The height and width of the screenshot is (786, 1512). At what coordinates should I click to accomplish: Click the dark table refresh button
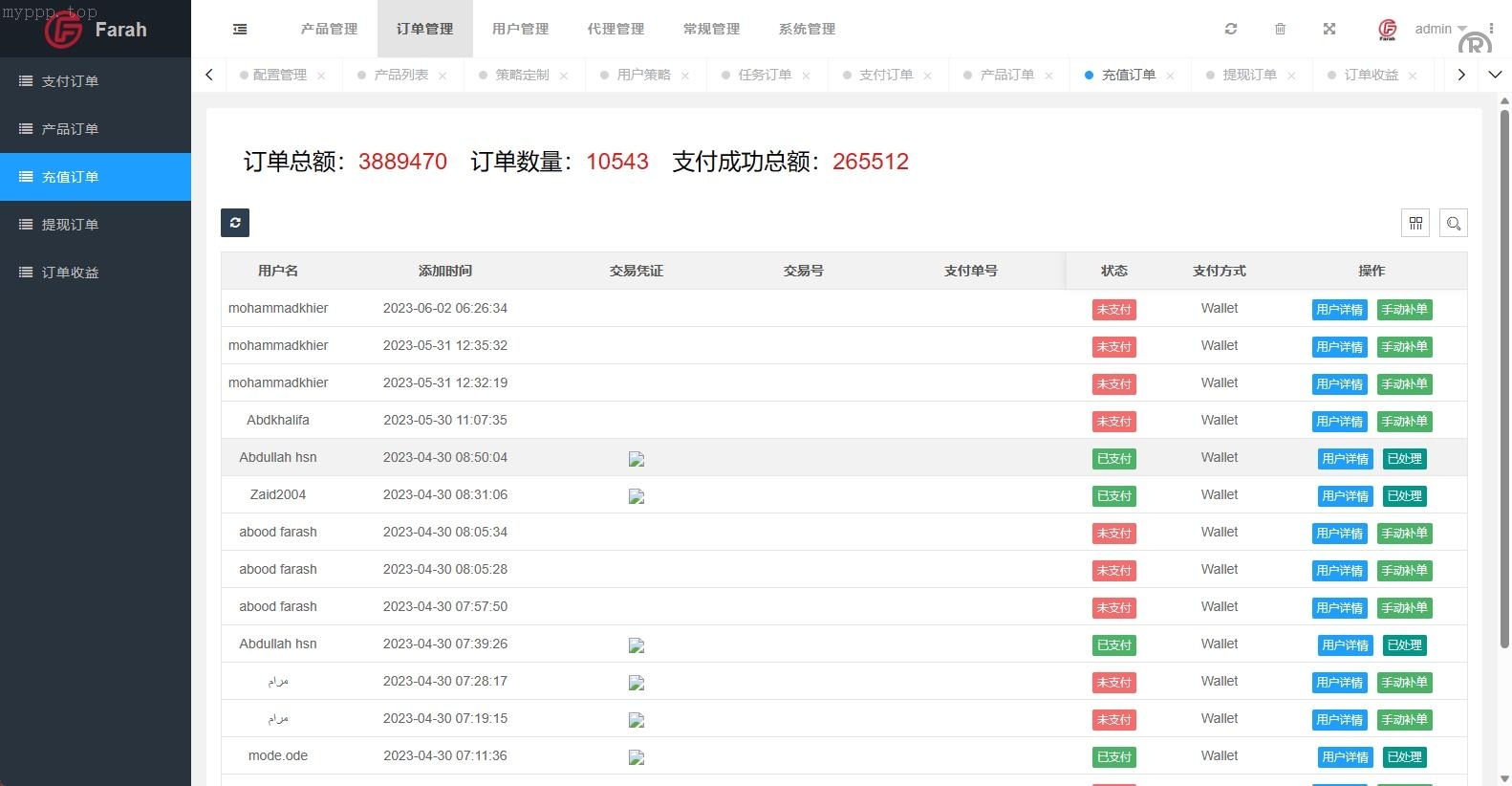pyautogui.click(x=235, y=223)
